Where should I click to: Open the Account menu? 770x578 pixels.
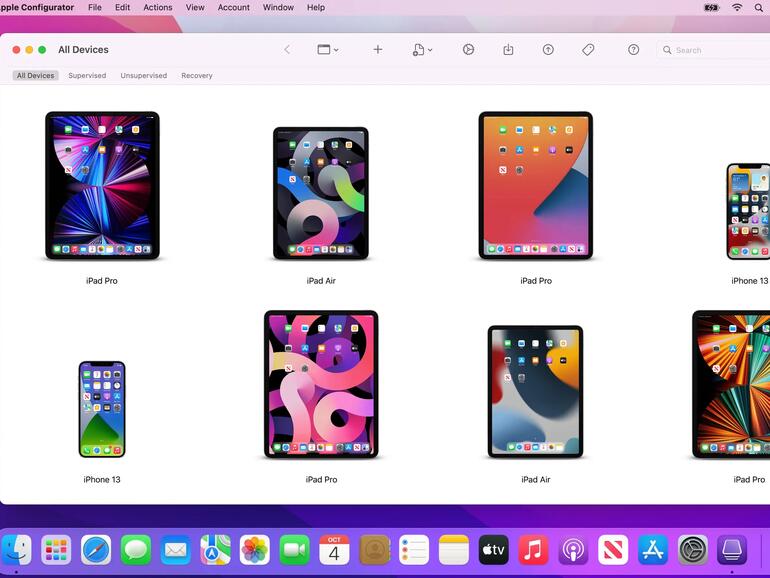(x=233, y=7)
